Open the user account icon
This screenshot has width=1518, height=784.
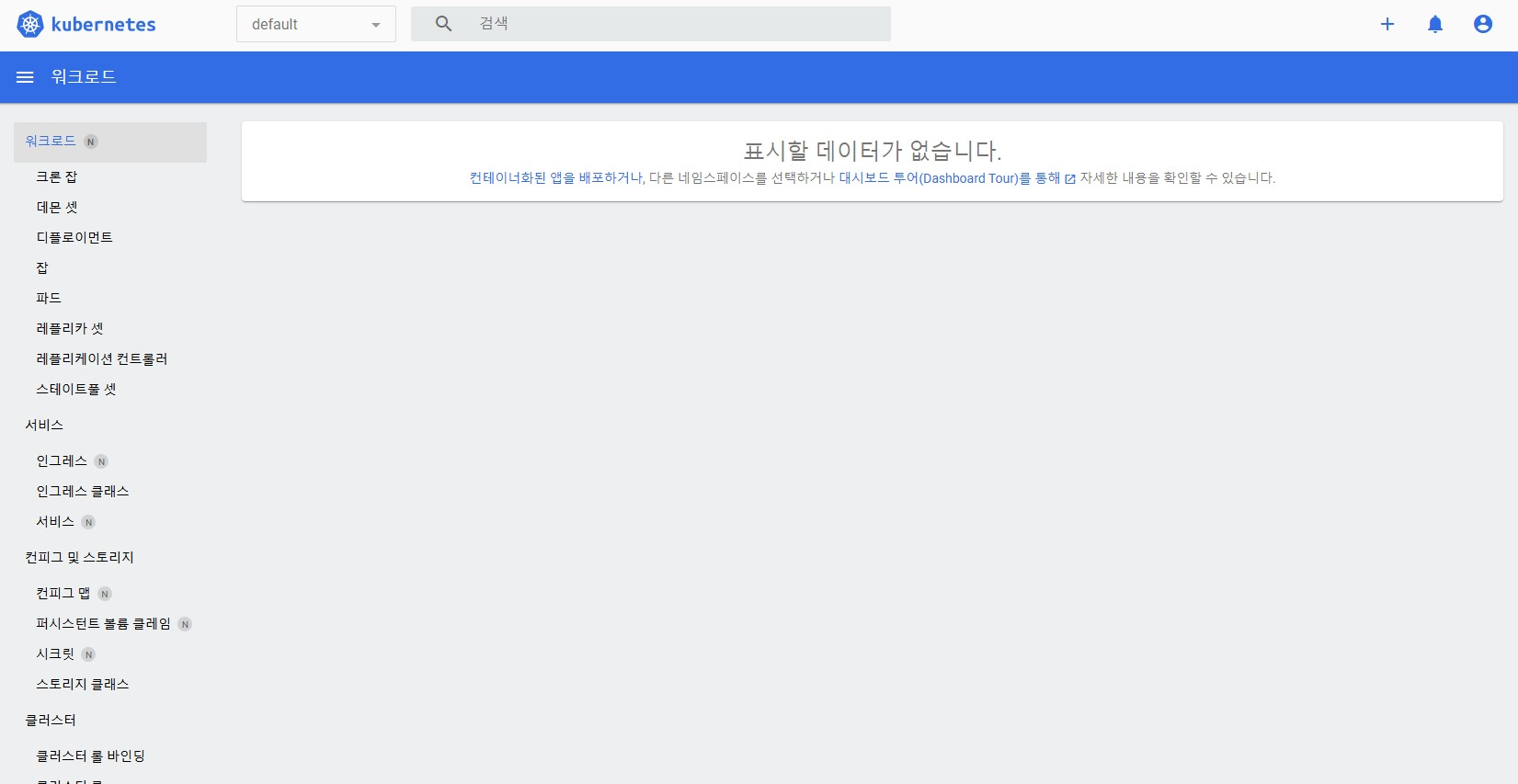1483,24
